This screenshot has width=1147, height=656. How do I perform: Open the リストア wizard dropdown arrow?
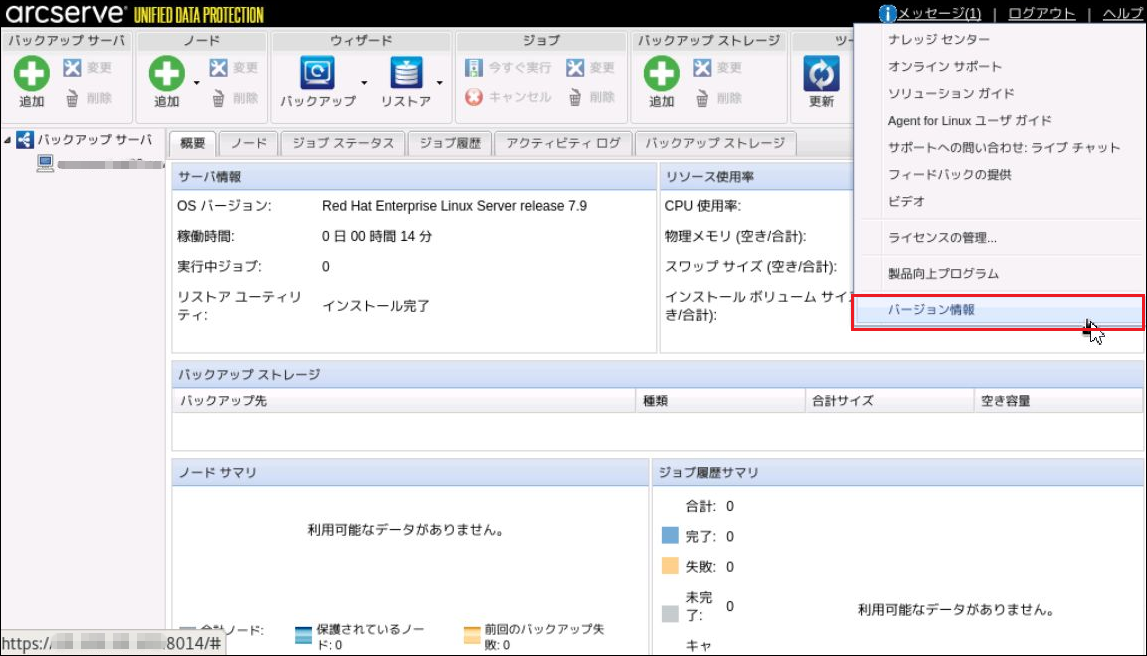(440, 83)
